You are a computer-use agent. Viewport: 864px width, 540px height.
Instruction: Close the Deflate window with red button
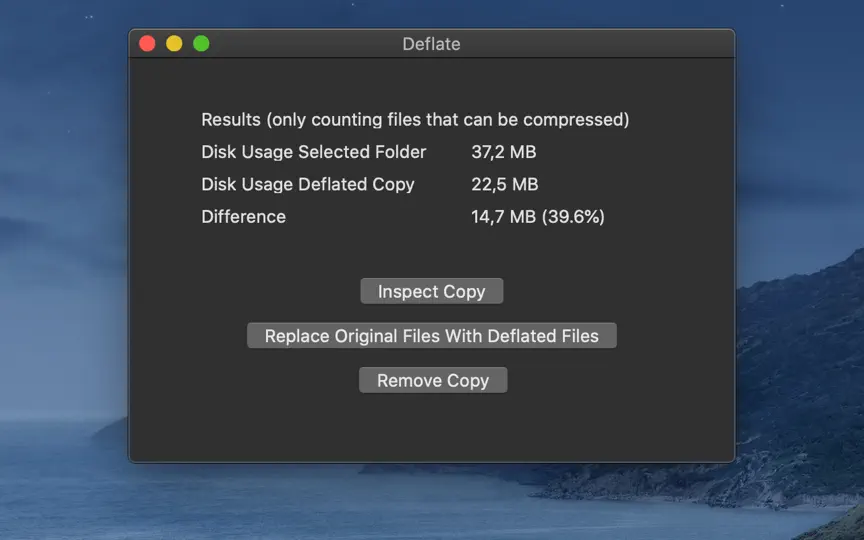pyautogui.click(x=147, y=44)
